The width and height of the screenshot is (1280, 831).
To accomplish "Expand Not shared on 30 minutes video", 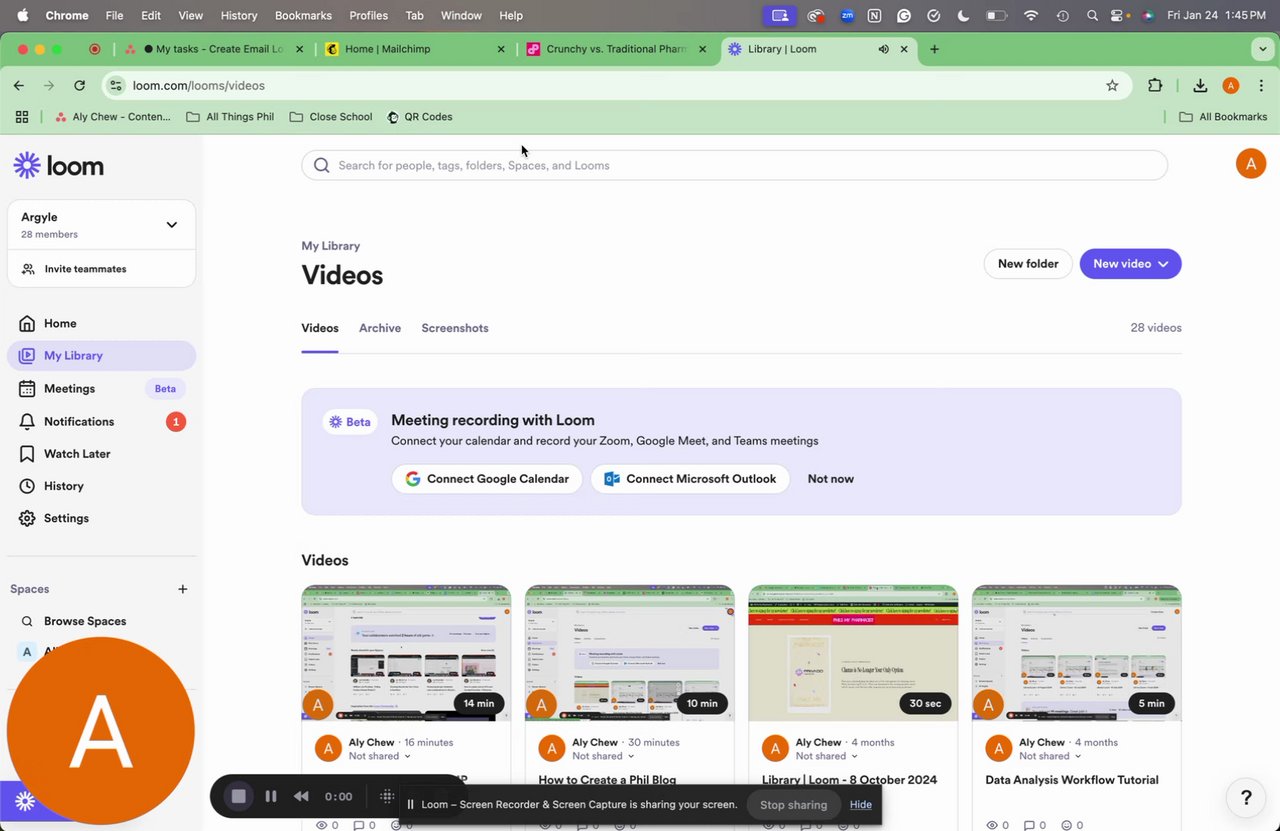I will pyautogui.click(x=603, y=756).
